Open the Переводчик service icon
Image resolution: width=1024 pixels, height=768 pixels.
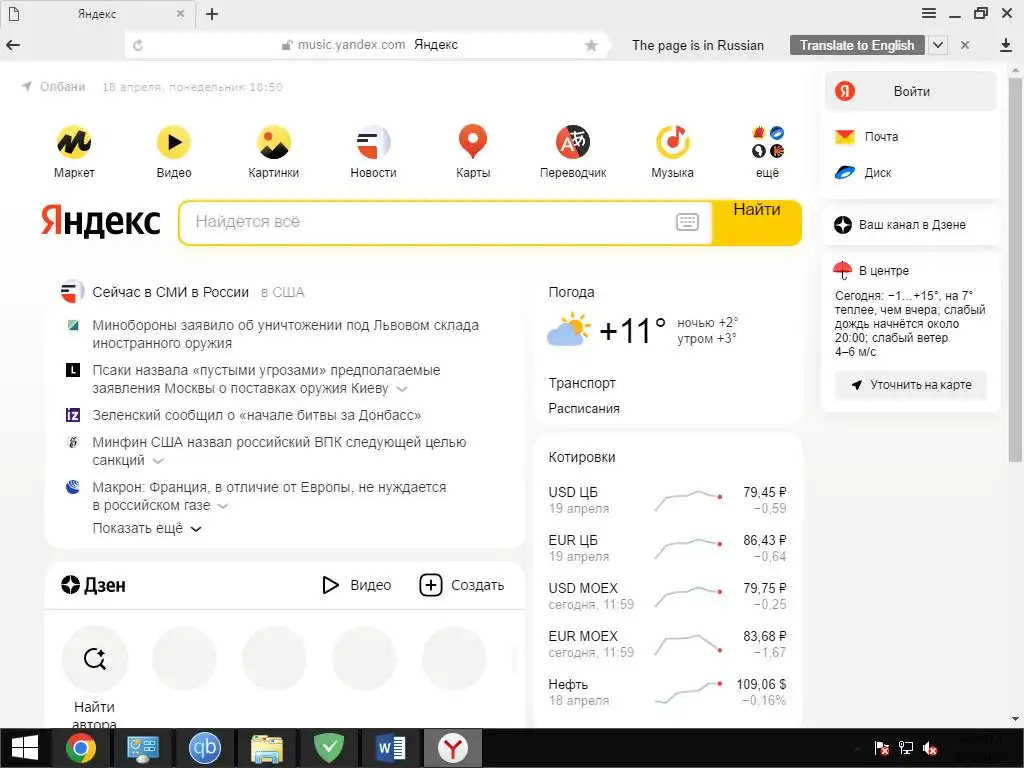pos(573,142)
